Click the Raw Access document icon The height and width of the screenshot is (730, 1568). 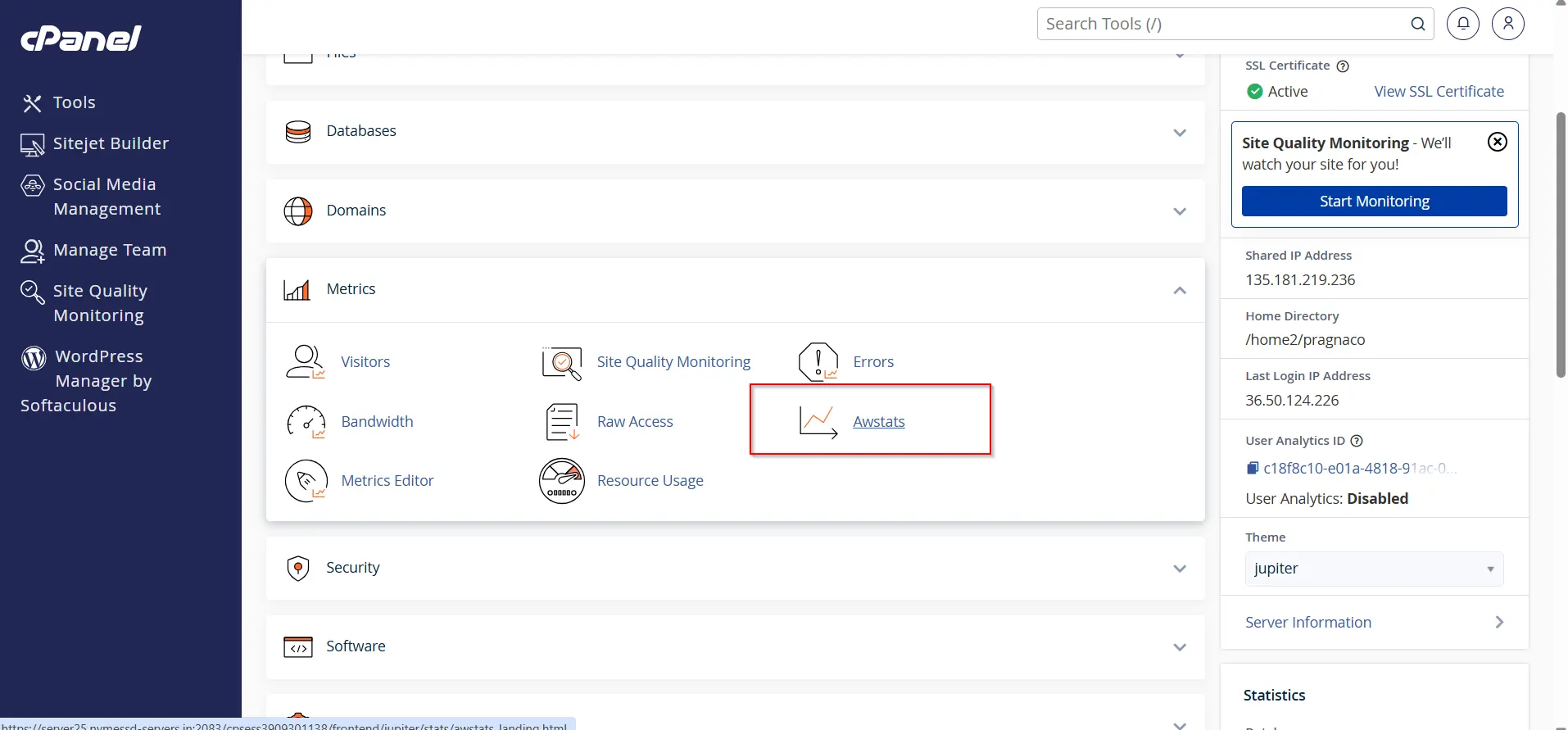tap(562, 422)
